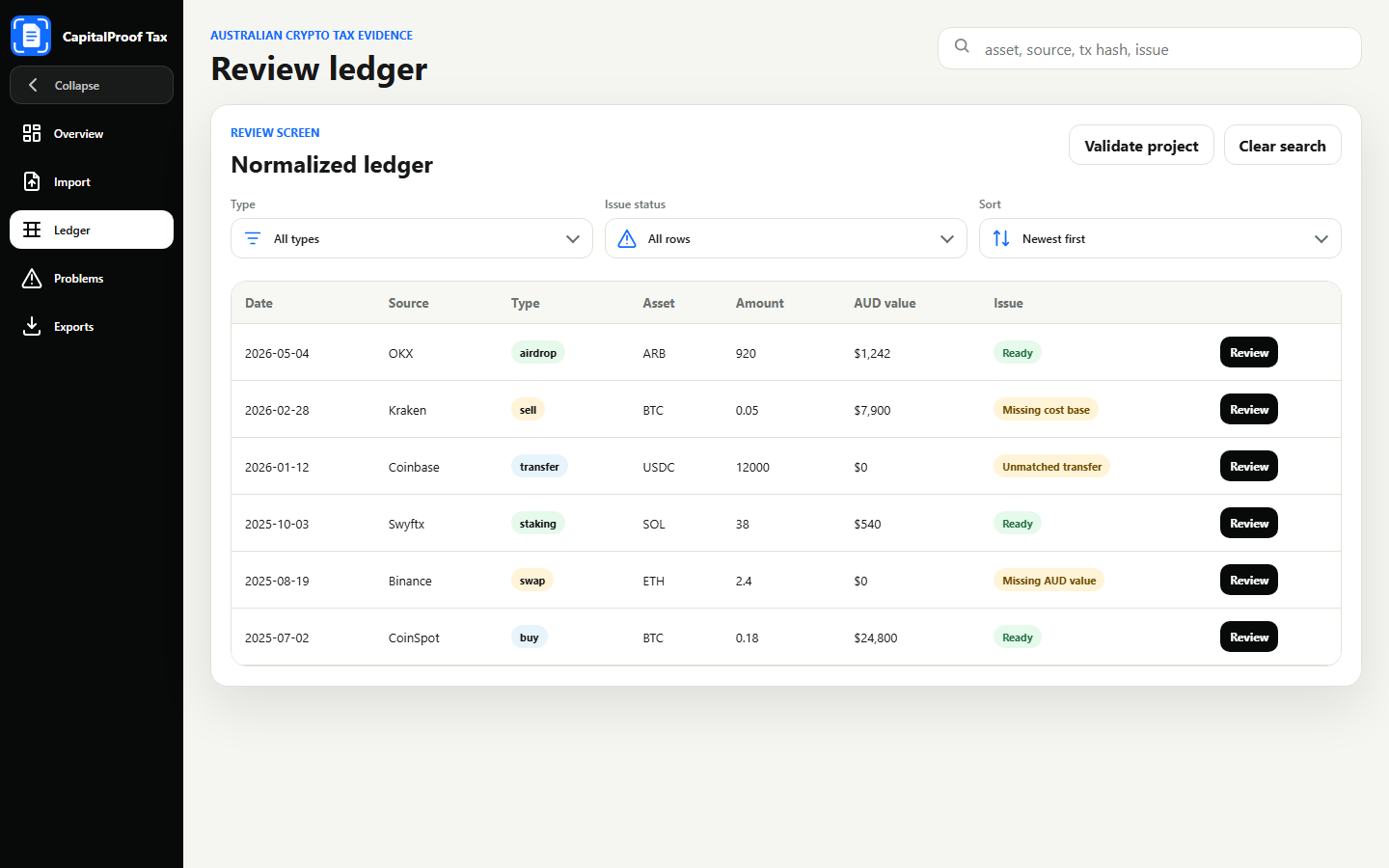The width and height of the screenshot is (1389, 868).
Task: Click the Ledger table icon
Action: [32, 230]
